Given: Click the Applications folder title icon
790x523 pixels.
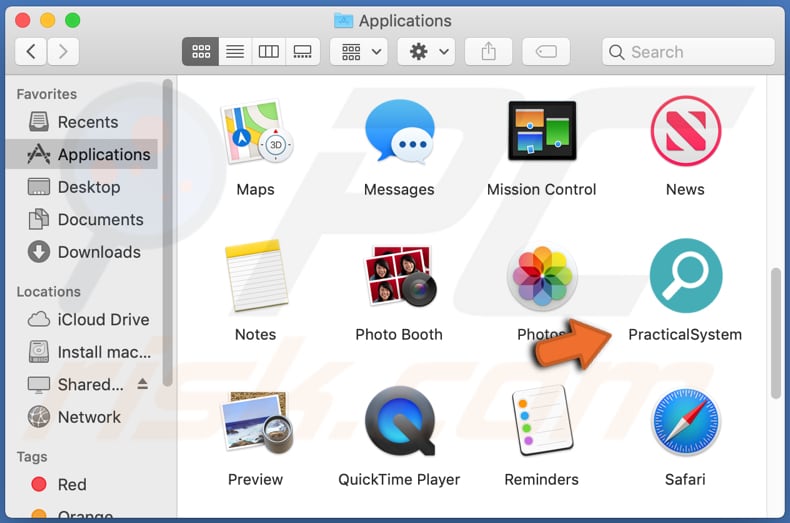Looking at the screenshot, I should (x=344, y=21).
